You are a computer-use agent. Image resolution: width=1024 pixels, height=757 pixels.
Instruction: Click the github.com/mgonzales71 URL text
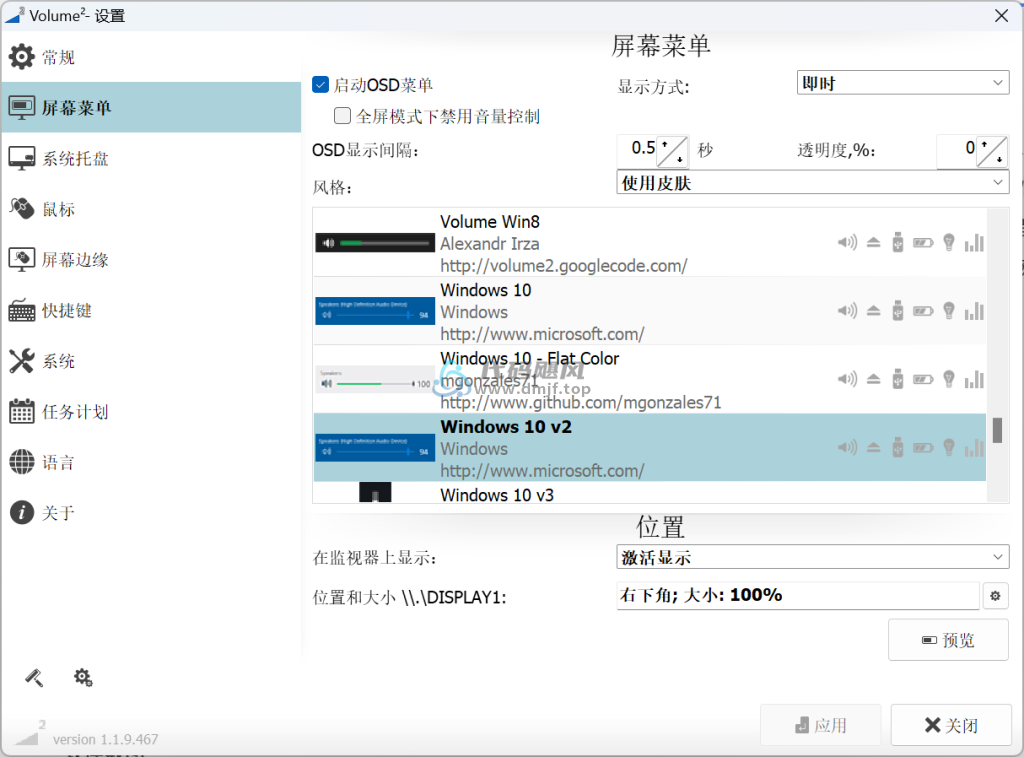coord(581,402)
